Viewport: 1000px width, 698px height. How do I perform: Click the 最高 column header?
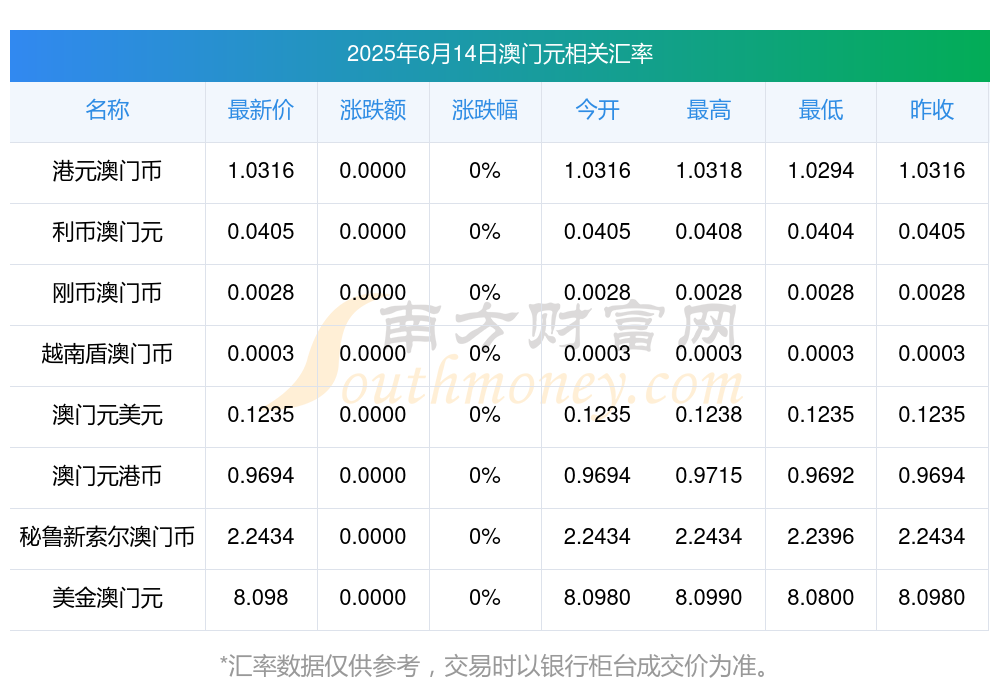[x=709, y=110]
